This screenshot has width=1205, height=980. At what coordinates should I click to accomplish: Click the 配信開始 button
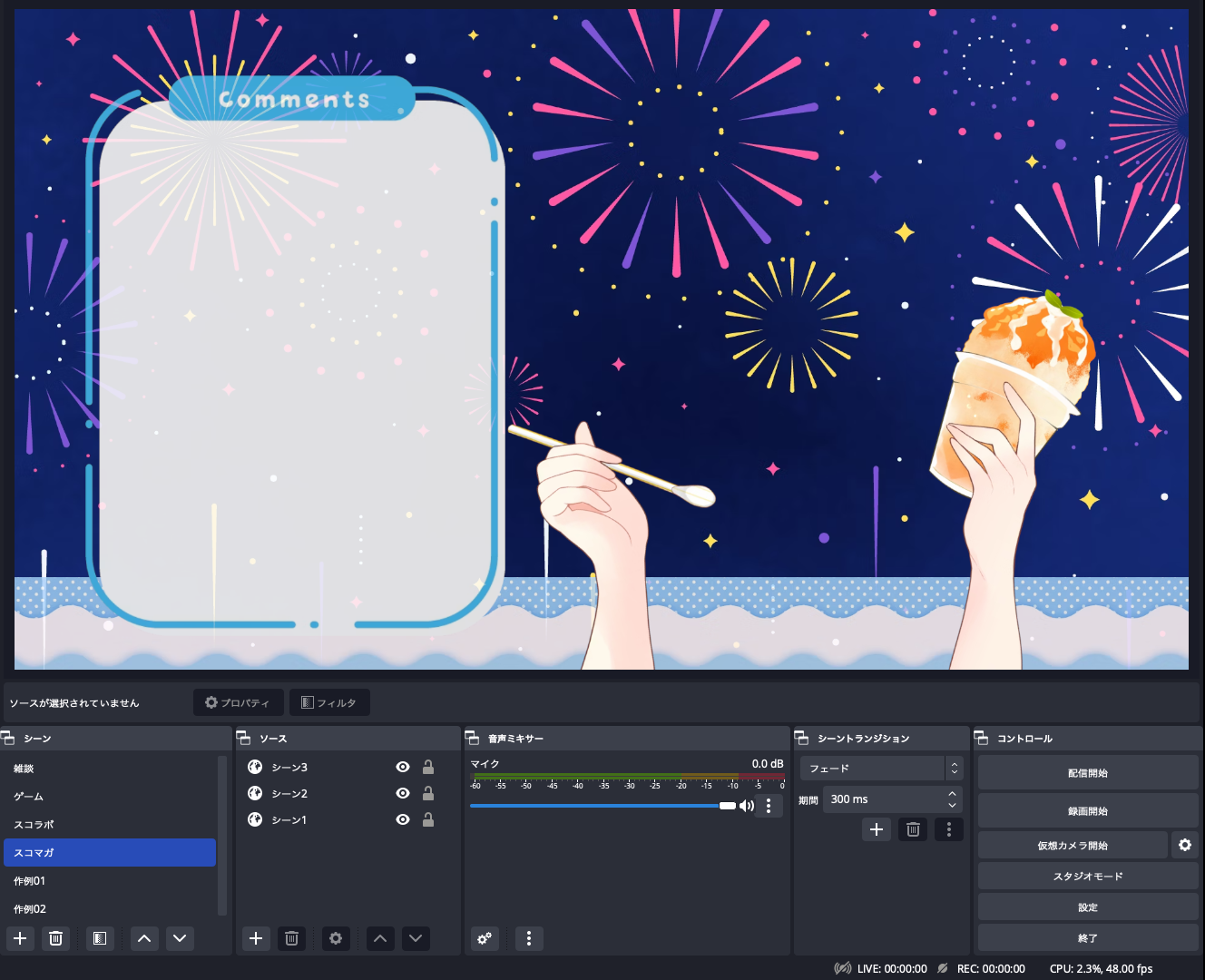click(x=1087, y=773)
